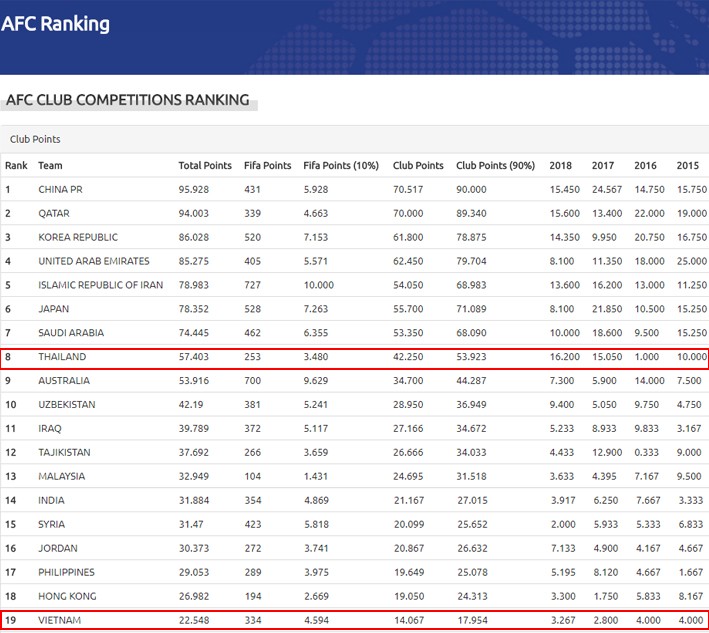
Task: Select the IRAQ team name
Action: point(50,429)
